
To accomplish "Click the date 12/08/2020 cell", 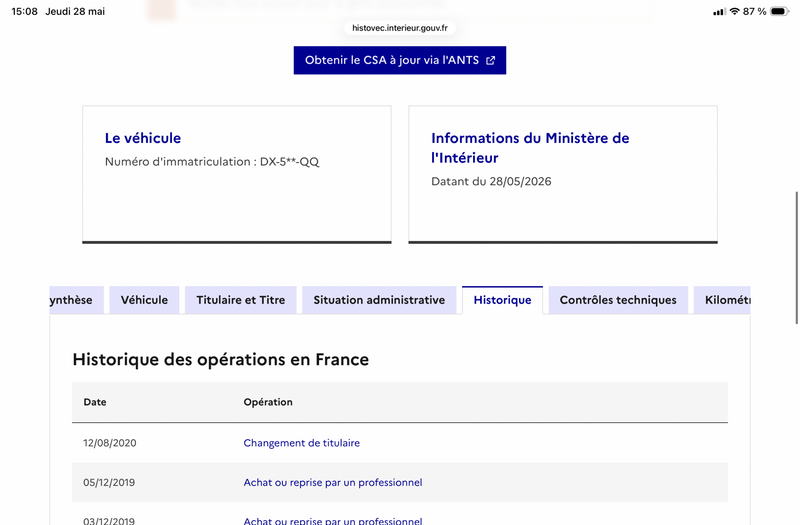I will [x=110, y=443].
